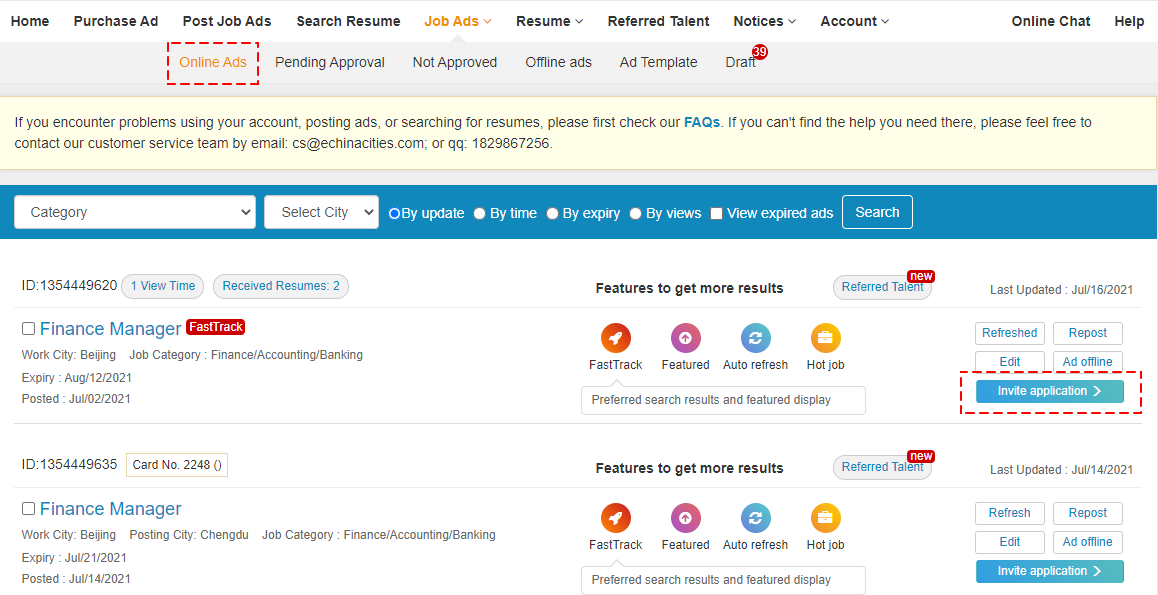Click Featured icon on first Finance Manager ad
This screenshot has height=595, width=1158.
pyautogui.click(x=685, y=339)
